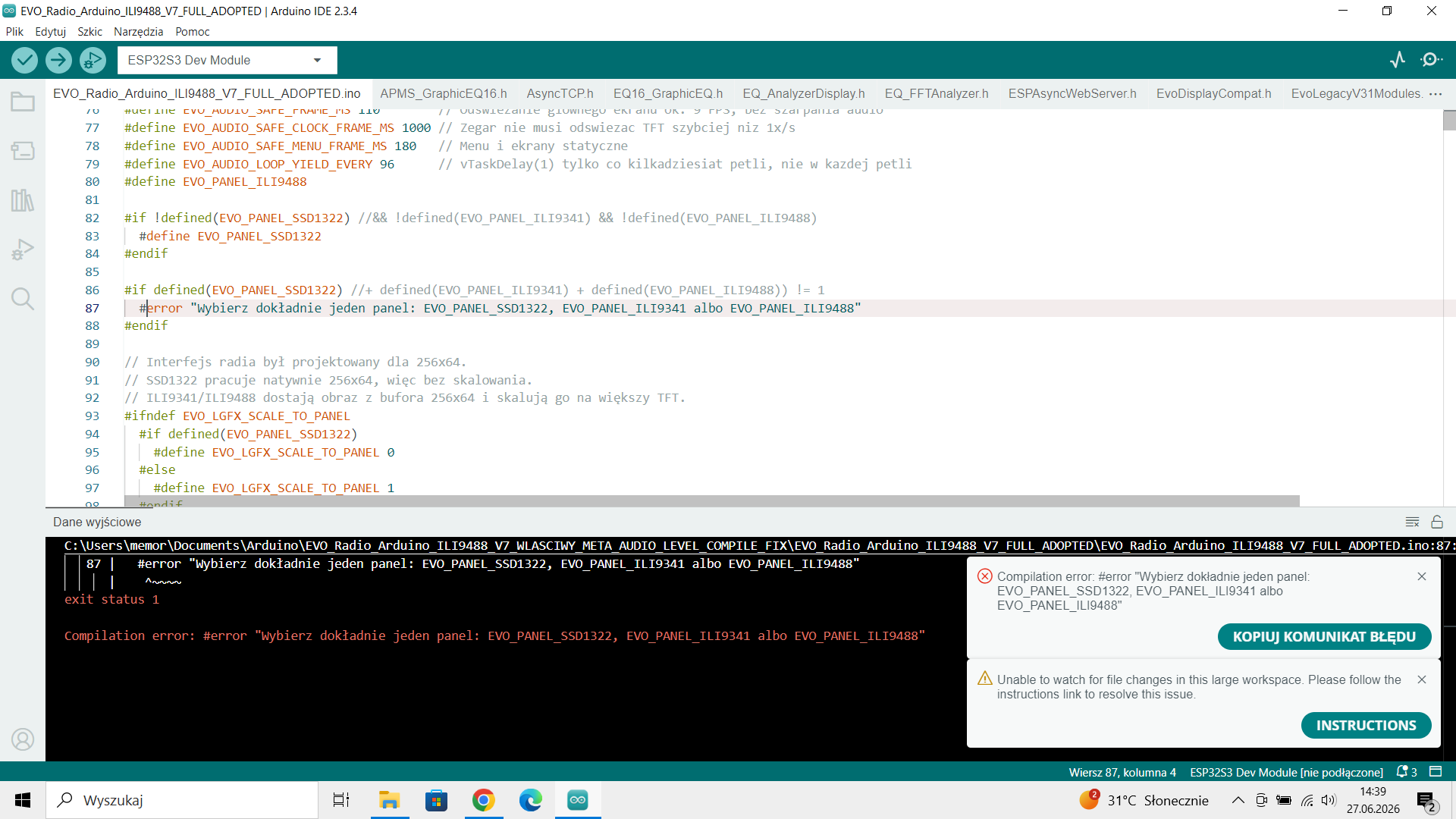Click the #define EVO_PANEL_ILI9488 line 80

pyautogui.click(x=215, y=182)
